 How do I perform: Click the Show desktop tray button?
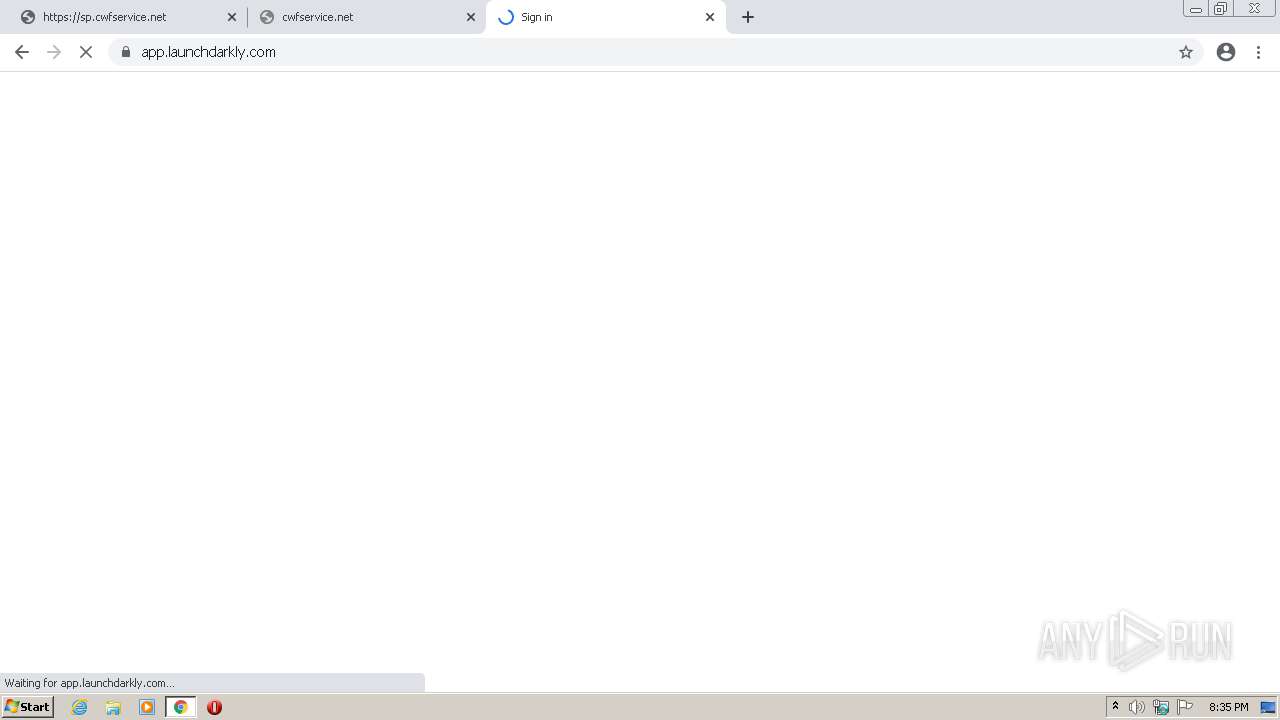point(1268,707)
